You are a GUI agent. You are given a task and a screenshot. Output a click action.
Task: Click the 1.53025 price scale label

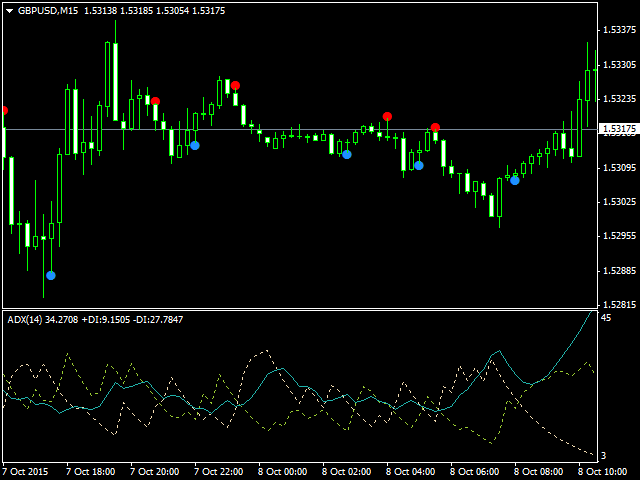tap(619, 202)
